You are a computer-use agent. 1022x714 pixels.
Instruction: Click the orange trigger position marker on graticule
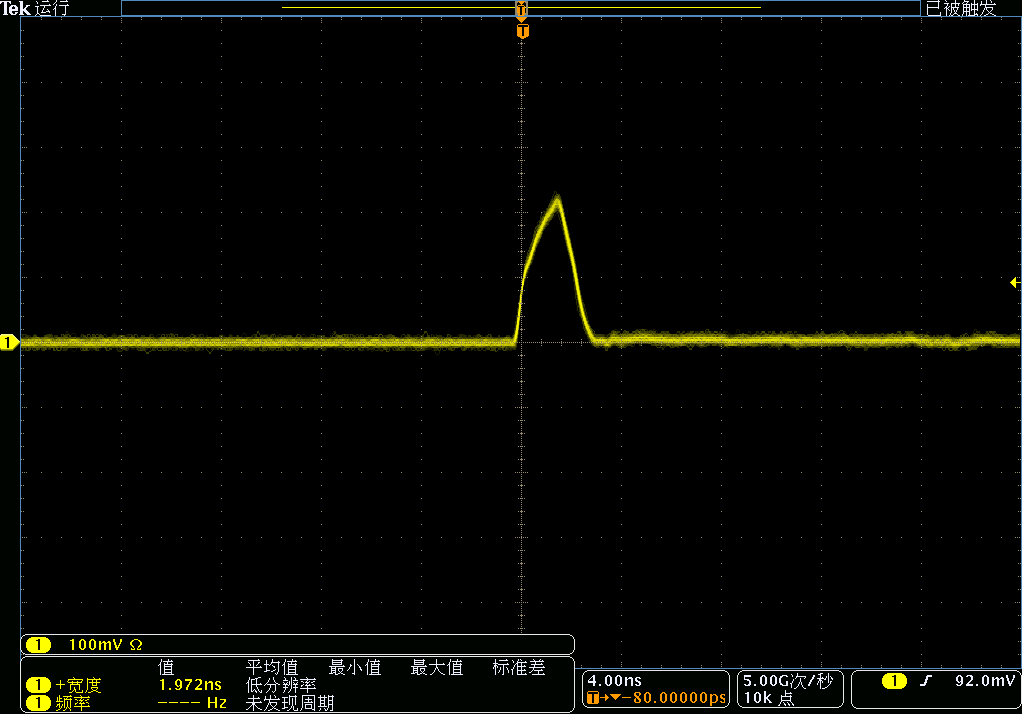pos(522,32)
